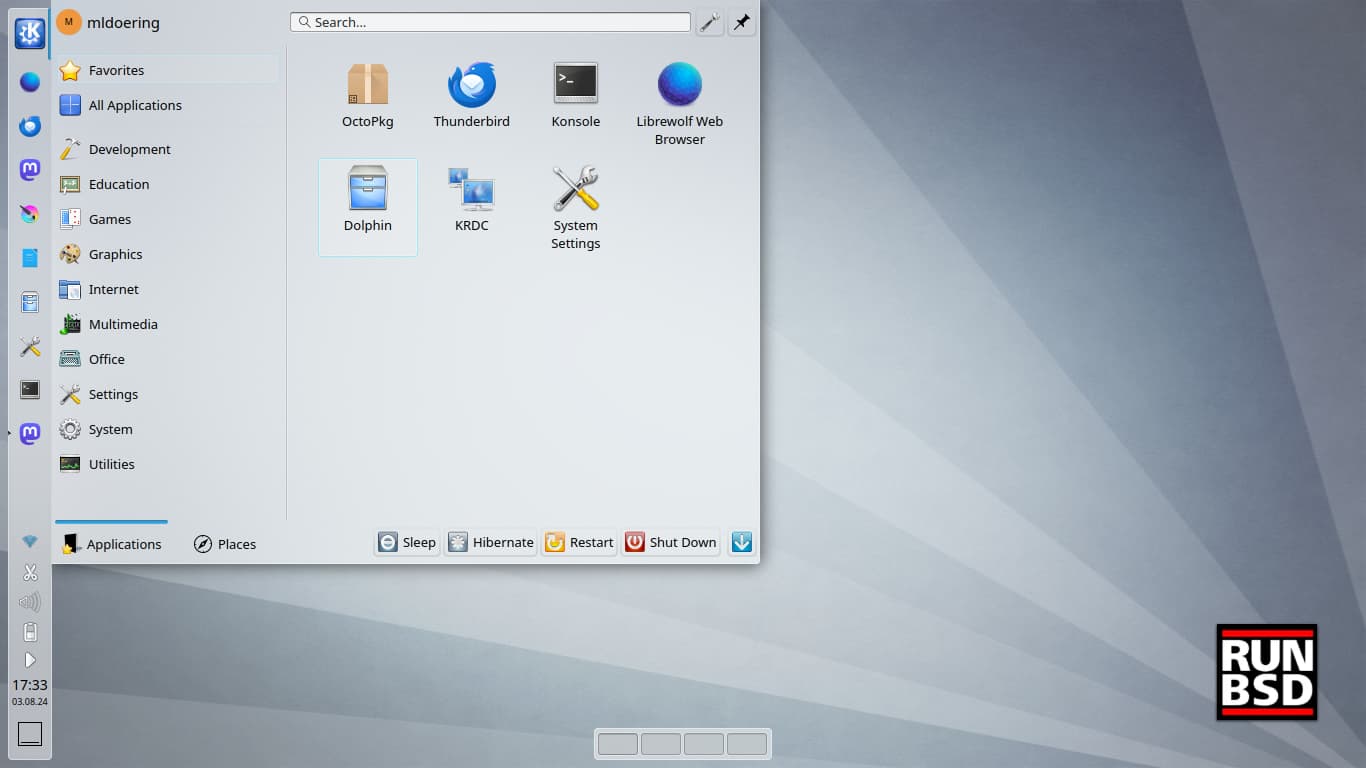Image resolution: width=1366 pixels, height=768 pixels.
Task: Open the Office category
Action: pyautogui.click(x=167, y=359)
